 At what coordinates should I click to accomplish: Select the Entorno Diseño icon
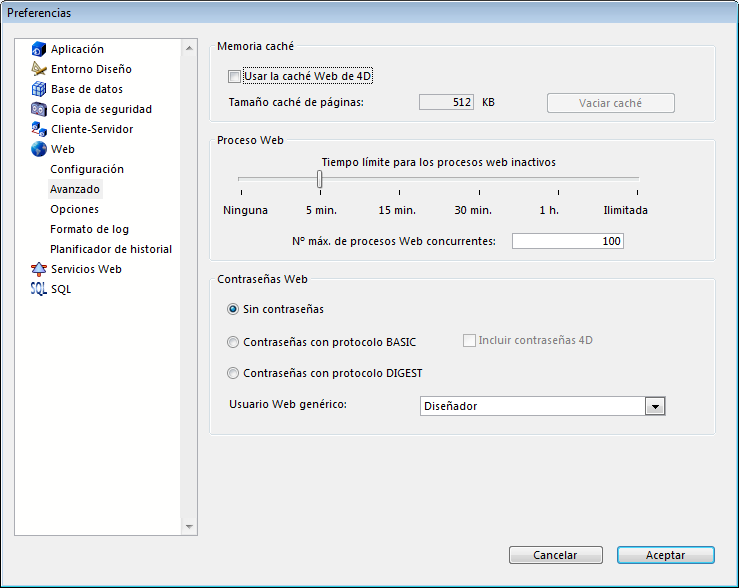tap(39, 69)
